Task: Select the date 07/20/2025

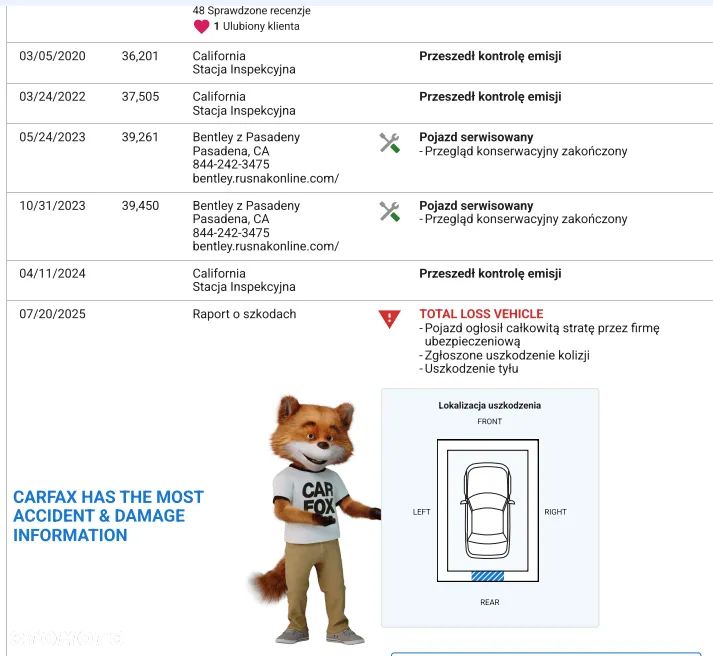Action: (52, 314)
